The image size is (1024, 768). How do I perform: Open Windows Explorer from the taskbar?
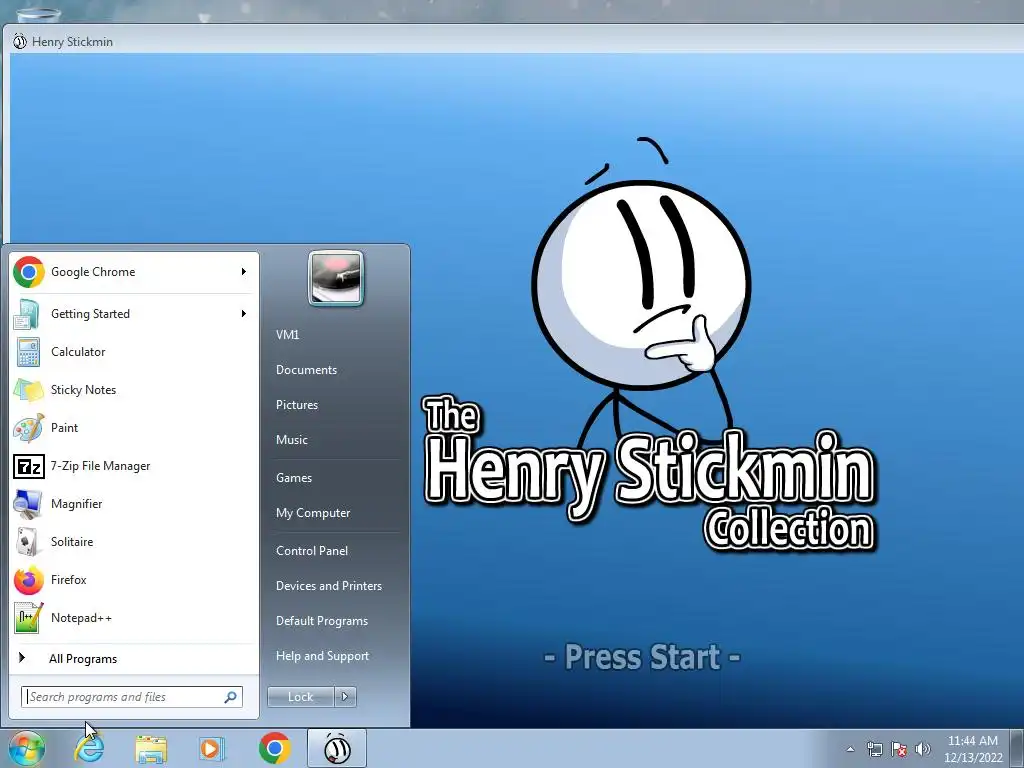tap(151, 748)
